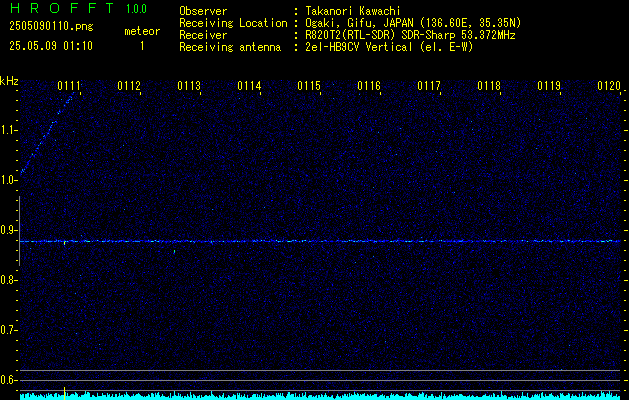
Task: Click time marker 0119
Action: click(x=549, y=86)
